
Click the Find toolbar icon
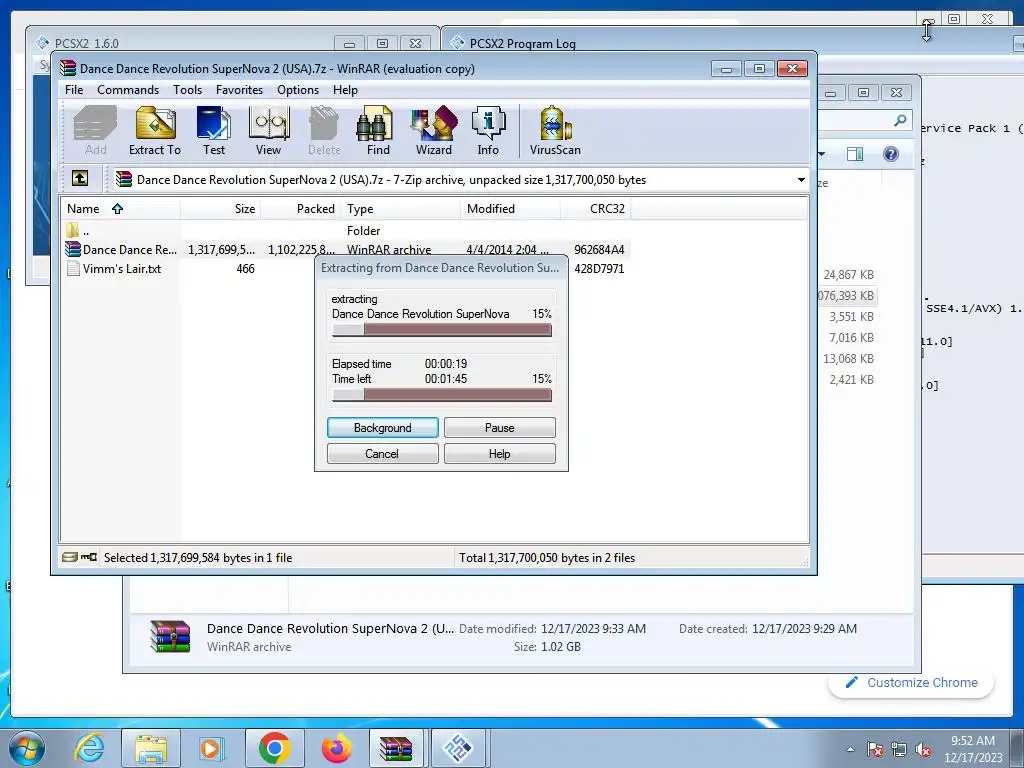tap(377, 131)
